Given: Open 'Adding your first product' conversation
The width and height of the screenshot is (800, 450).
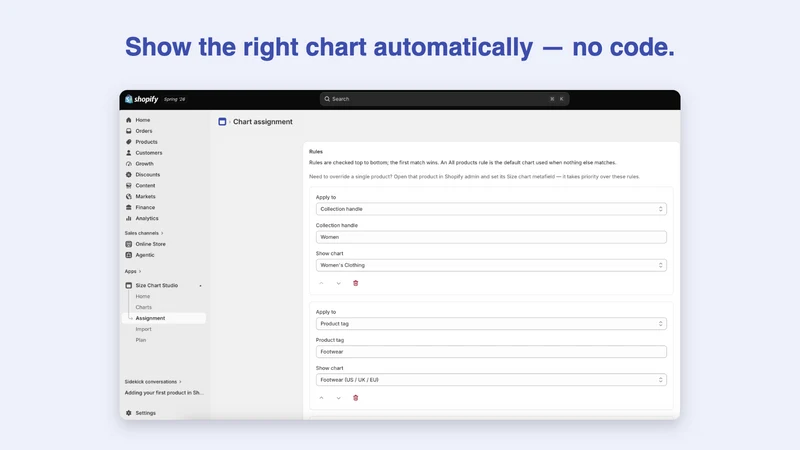Looking at the screenshot, I should pyautogui.click(x=164, y=393).
